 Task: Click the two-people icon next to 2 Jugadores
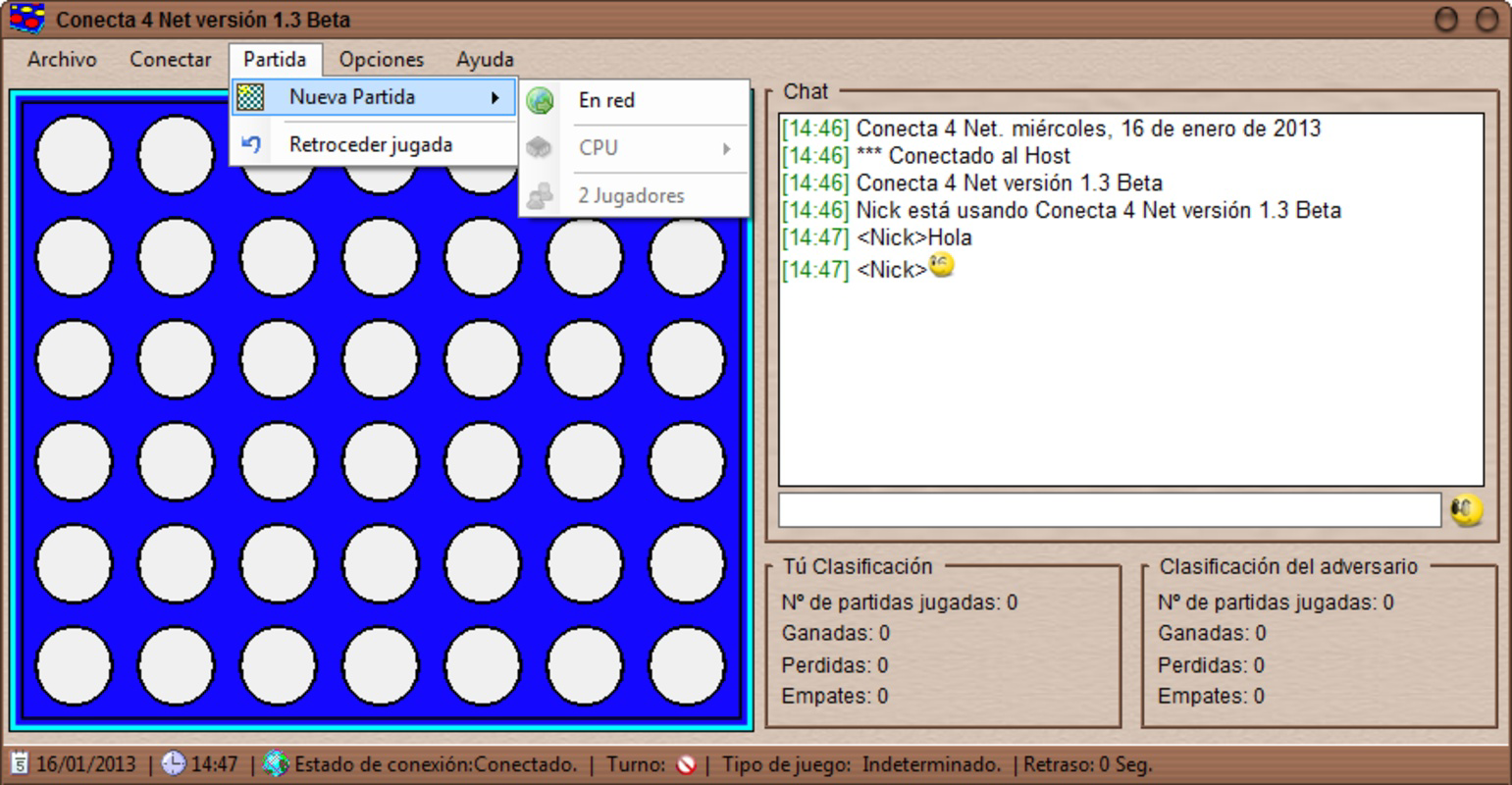[x=540, y=195]
